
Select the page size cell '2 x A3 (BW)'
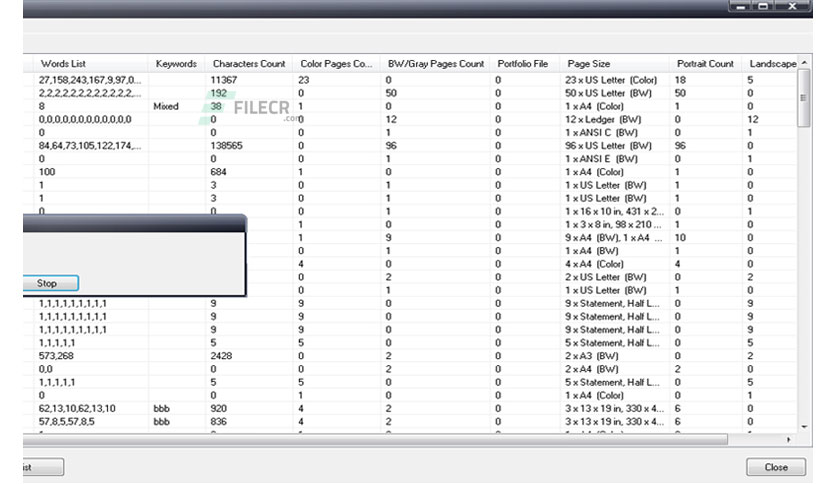click(x=592, y=356)
